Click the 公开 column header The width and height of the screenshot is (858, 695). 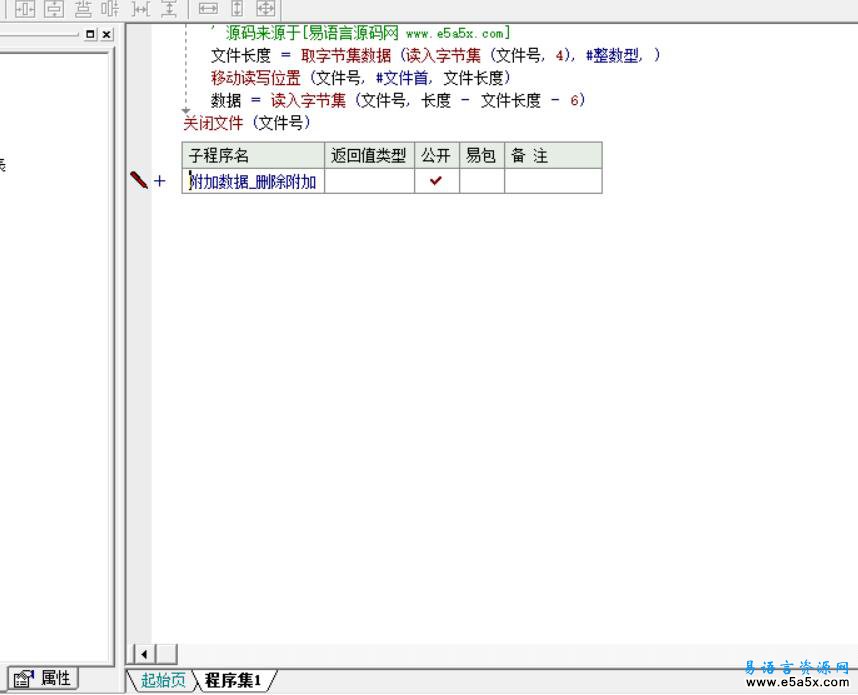tap(436, 155)
